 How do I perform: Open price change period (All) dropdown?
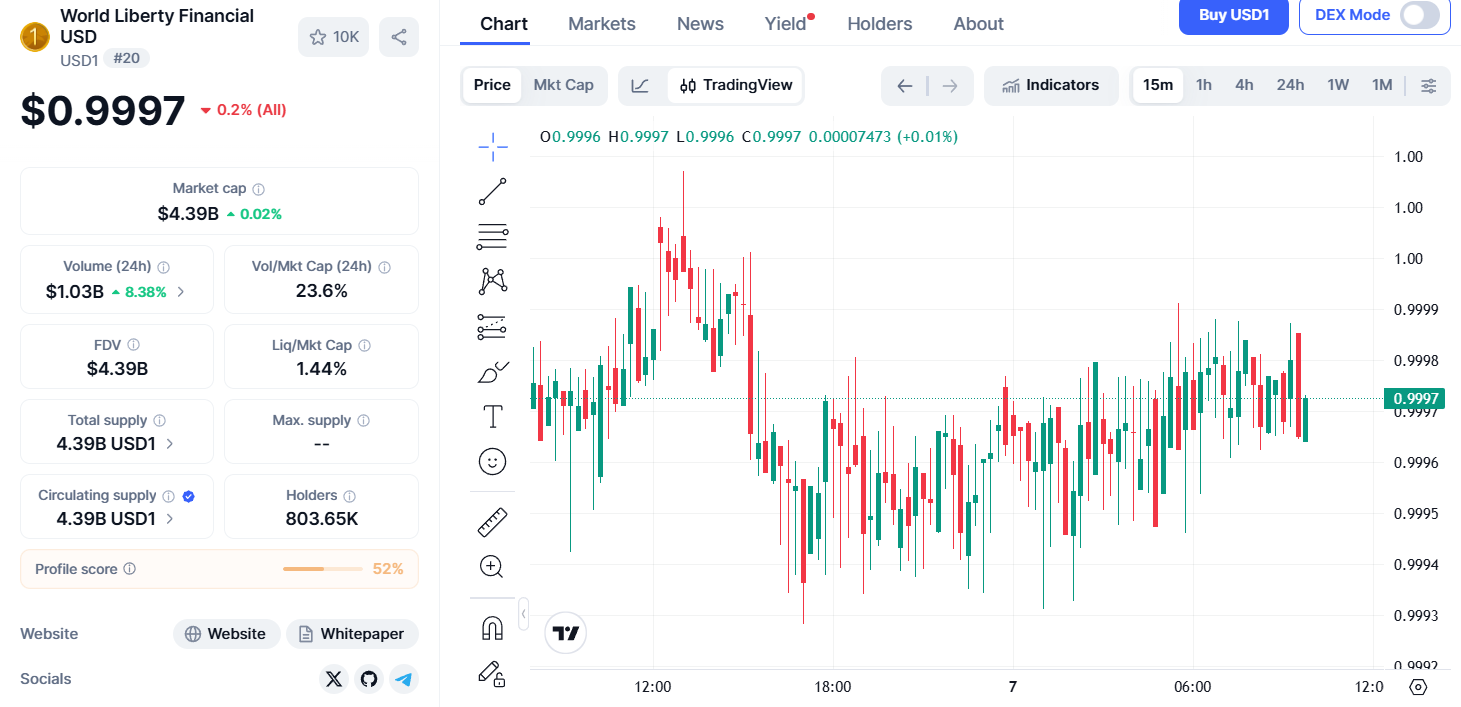point(243,110)
